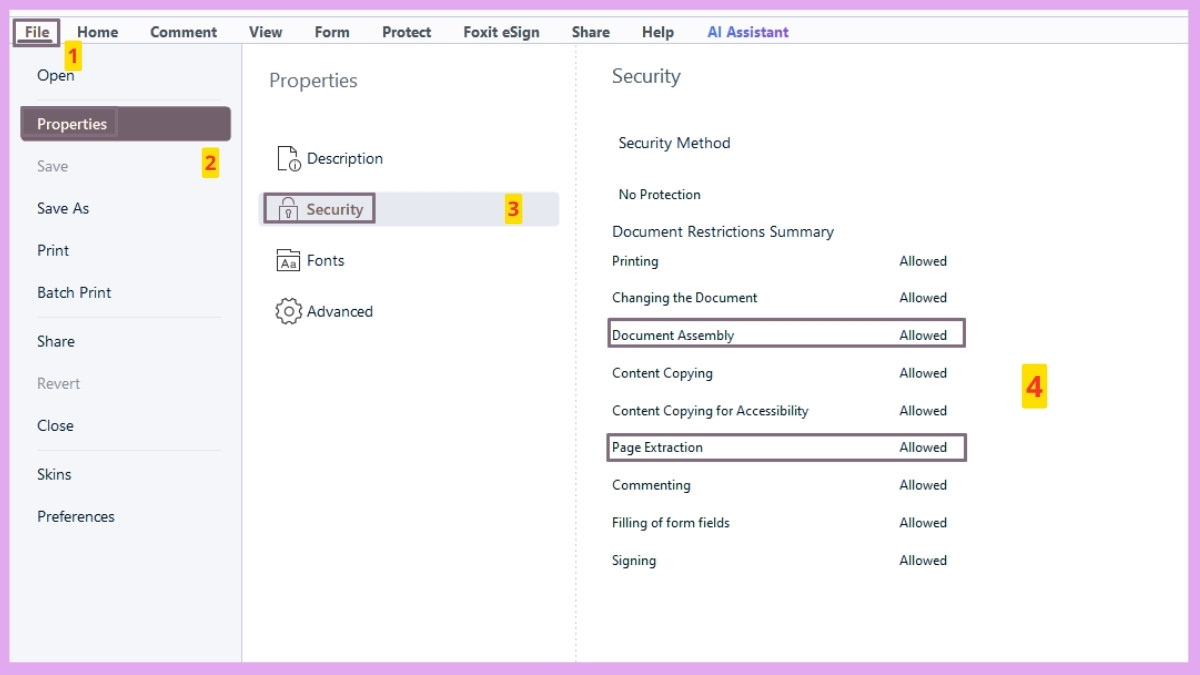Select Properties in the File sidebar
Image resolution: width=1200 pixels, height=675 pixels.
coord(72,124)
